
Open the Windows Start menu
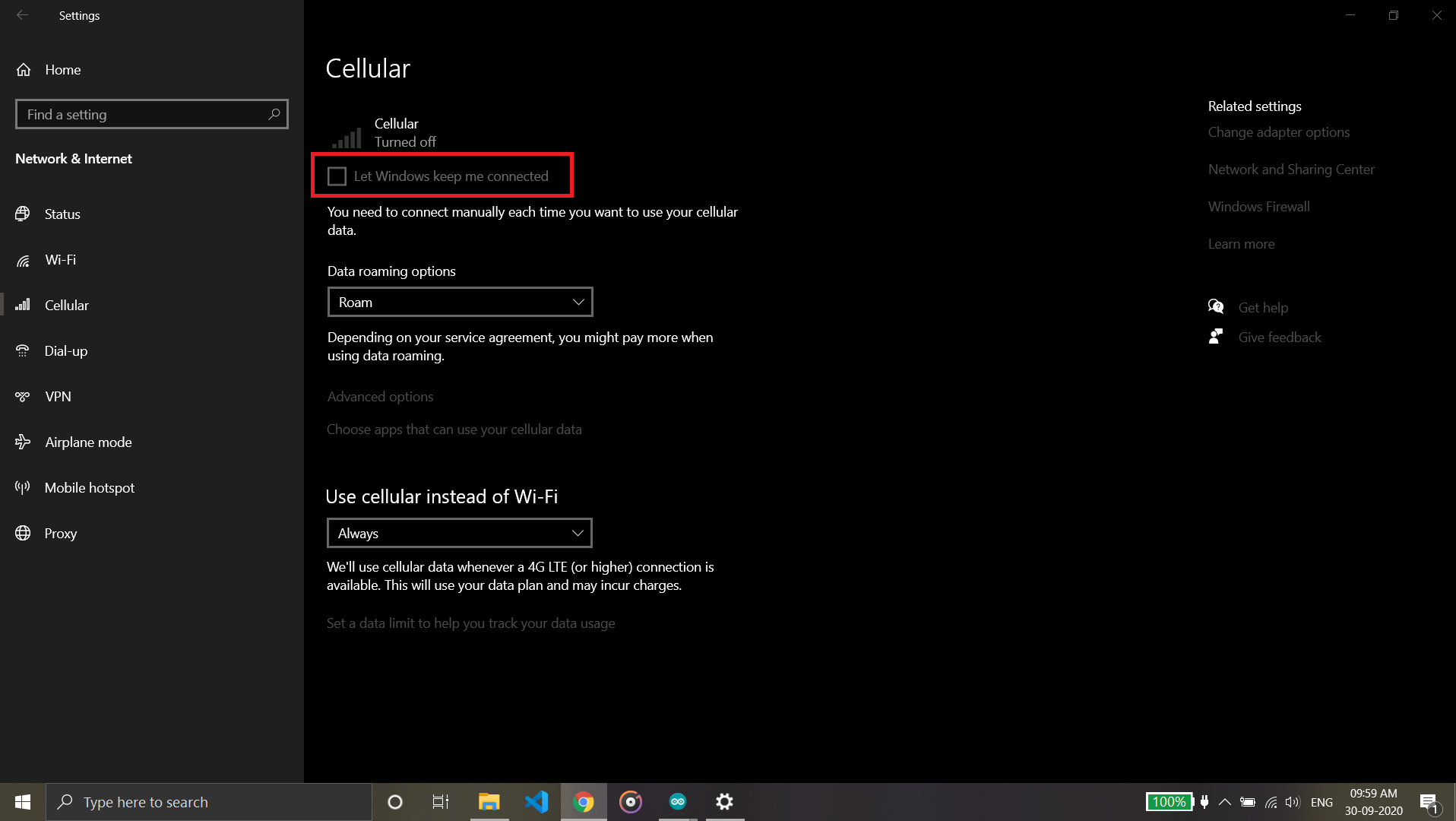click(23, 802)
